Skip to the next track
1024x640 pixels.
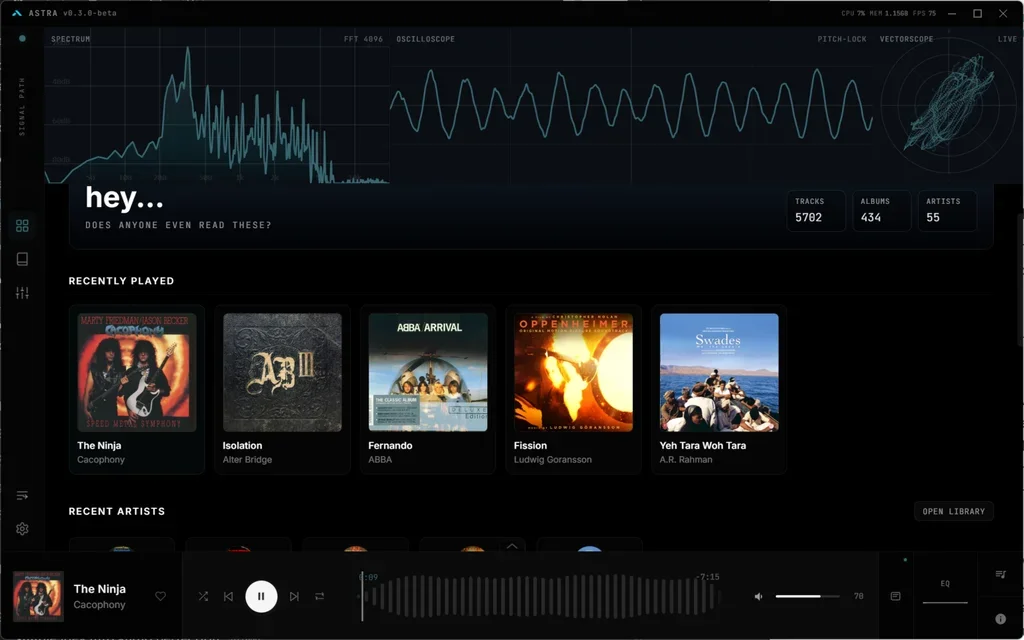(294, 596)
